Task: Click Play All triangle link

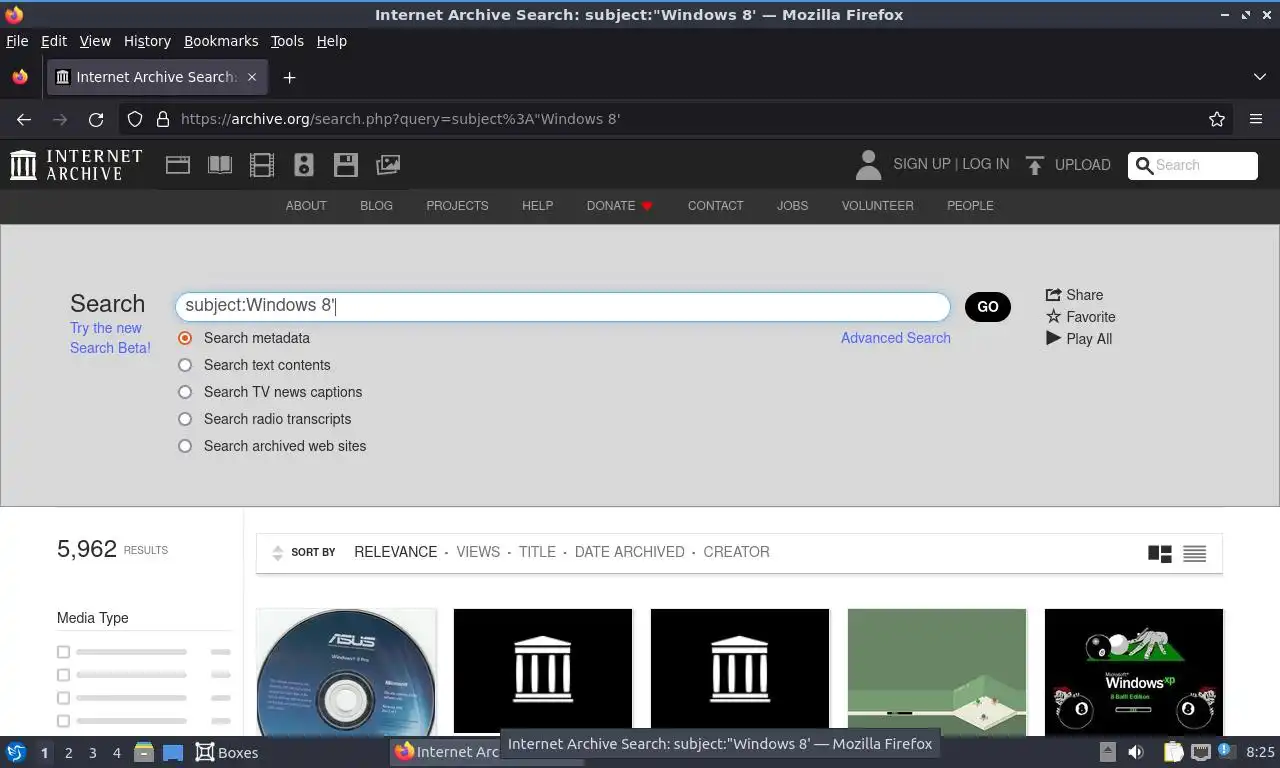Action: (1079, 339)
